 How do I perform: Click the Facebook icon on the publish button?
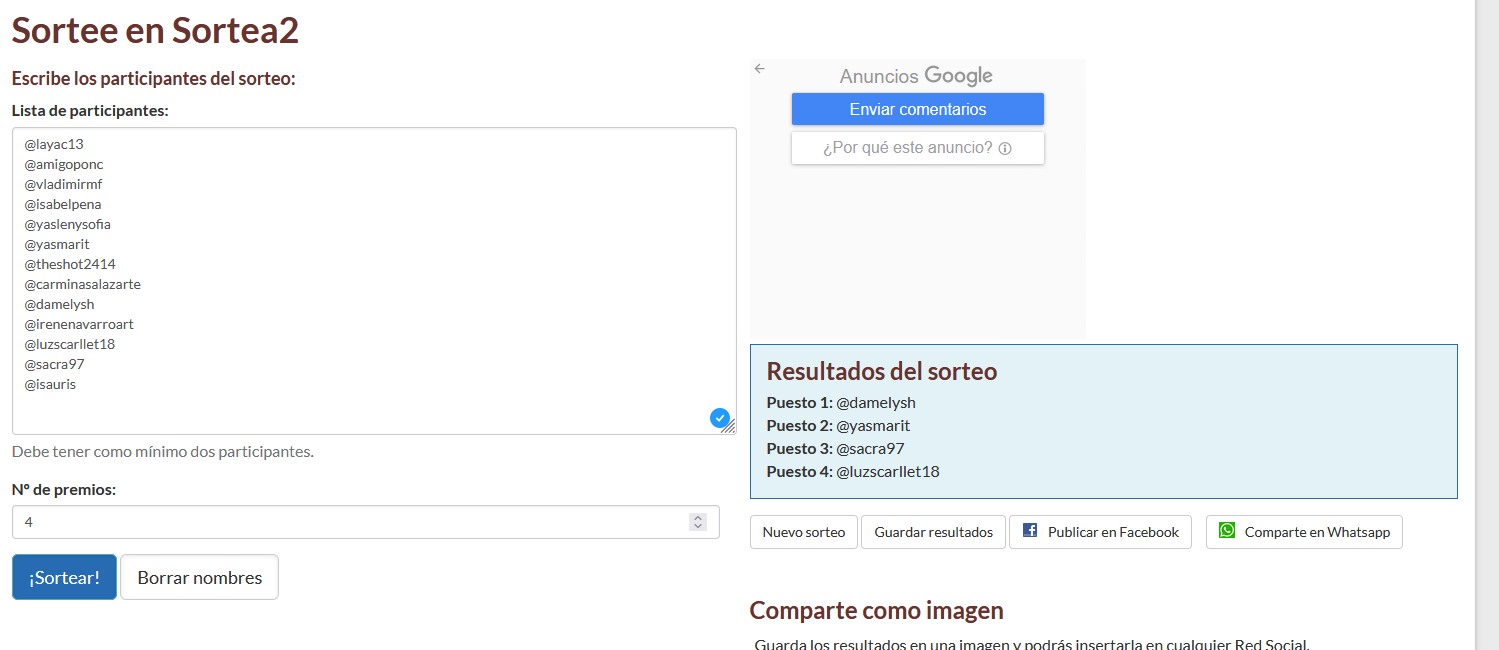(1030, 531)
